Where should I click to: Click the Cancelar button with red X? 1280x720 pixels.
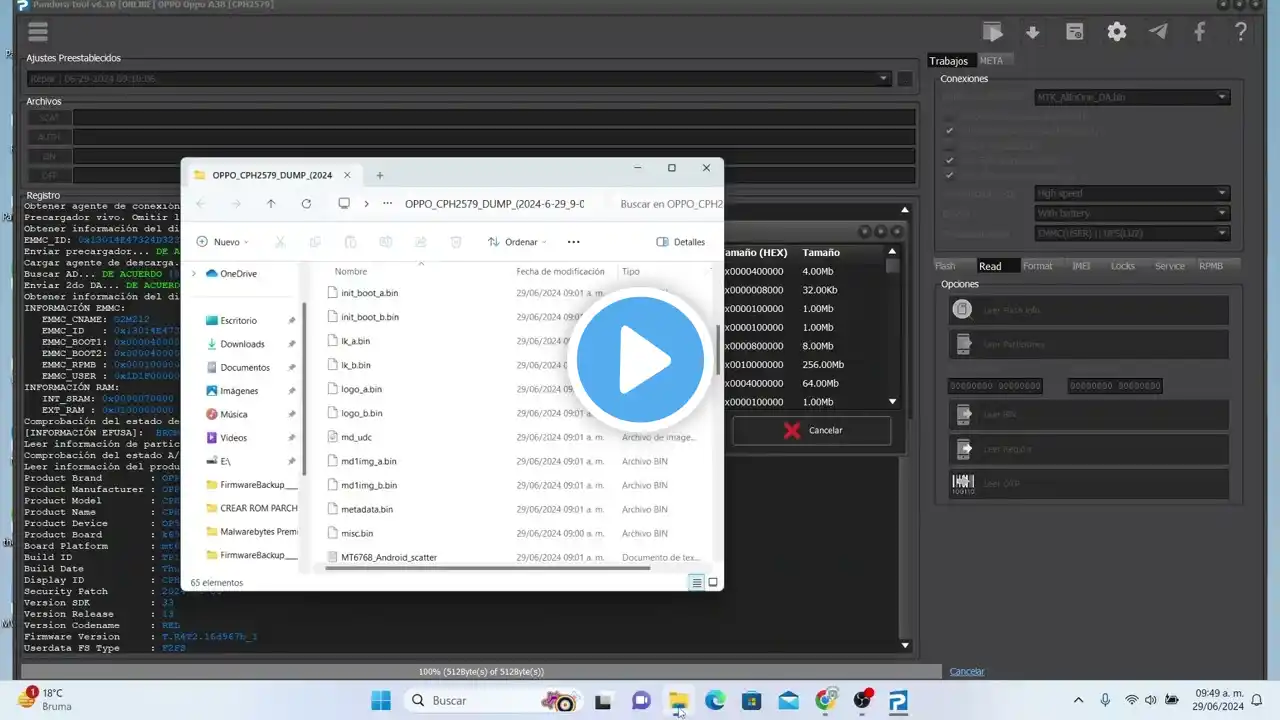(x=812, y=430)
